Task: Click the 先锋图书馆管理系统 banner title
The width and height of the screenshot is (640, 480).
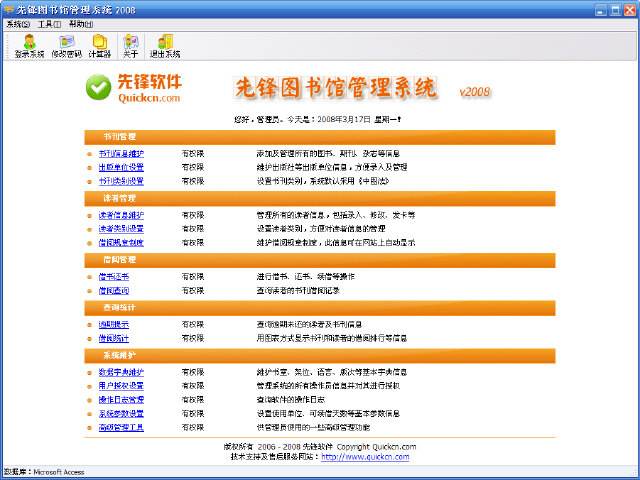Action: tap(336, 87)
